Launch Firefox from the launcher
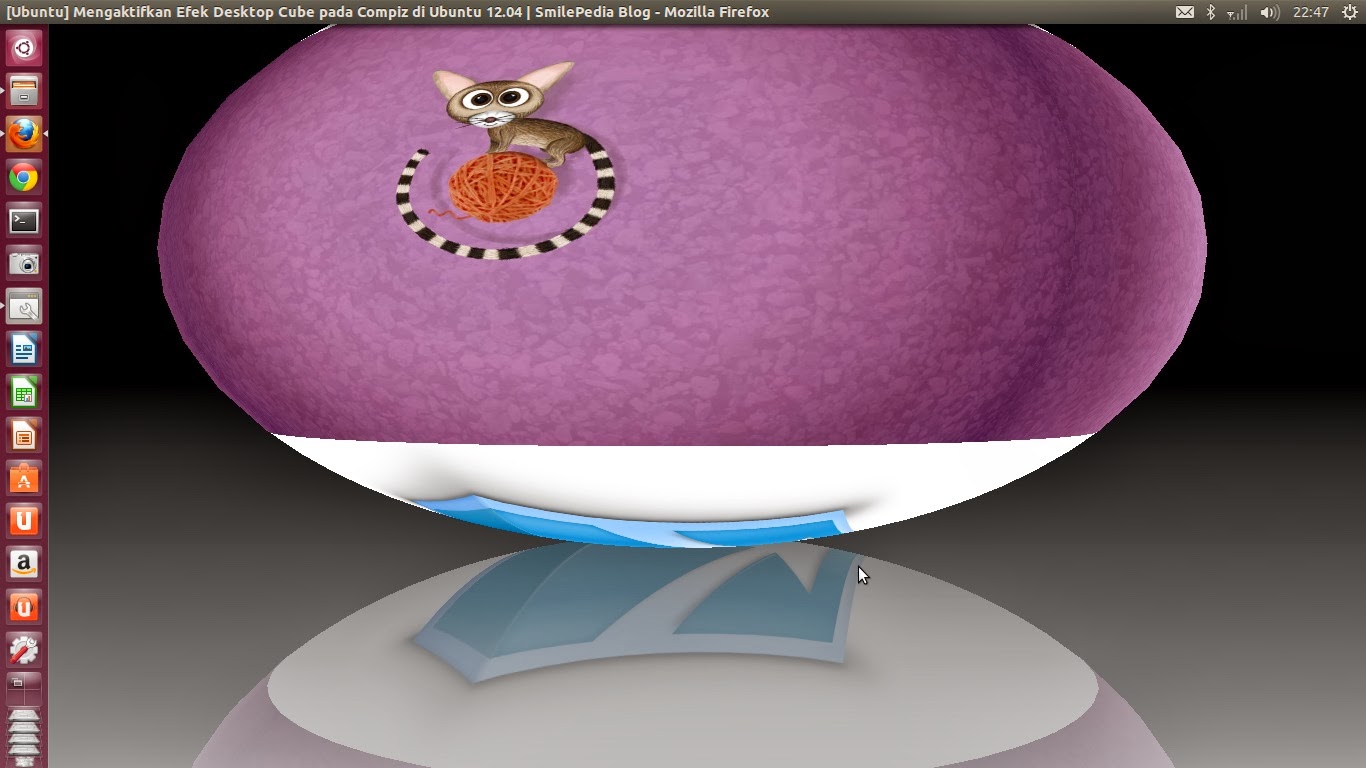Screen dimensions: 1366x768 click(24, 134)
